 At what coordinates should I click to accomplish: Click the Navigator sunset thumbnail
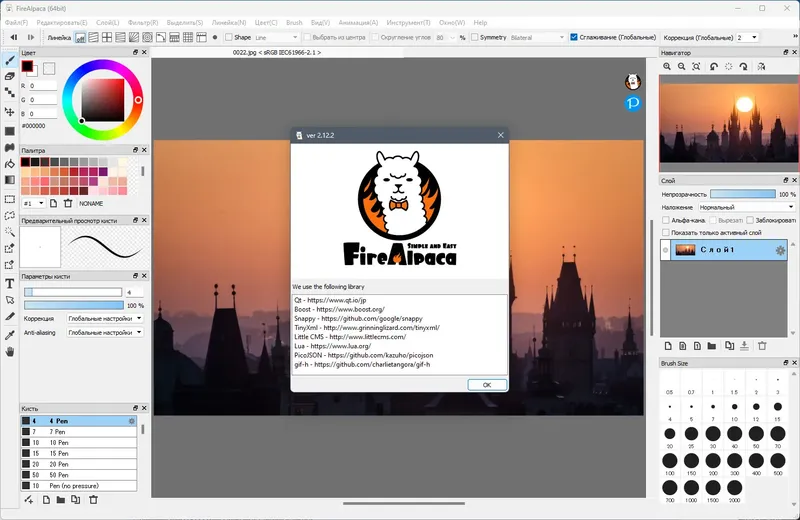pos(730,123)
